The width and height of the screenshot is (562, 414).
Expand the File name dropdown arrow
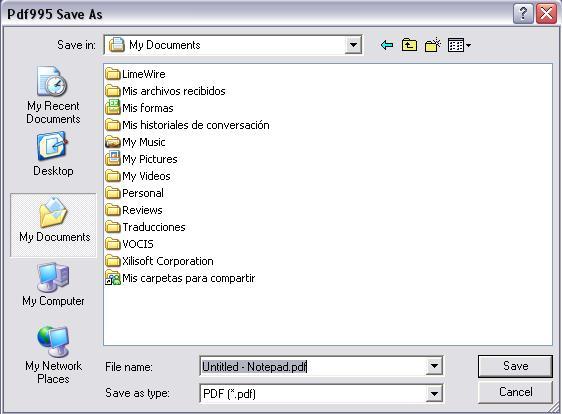pyautogui.click(x=434, y=366)
